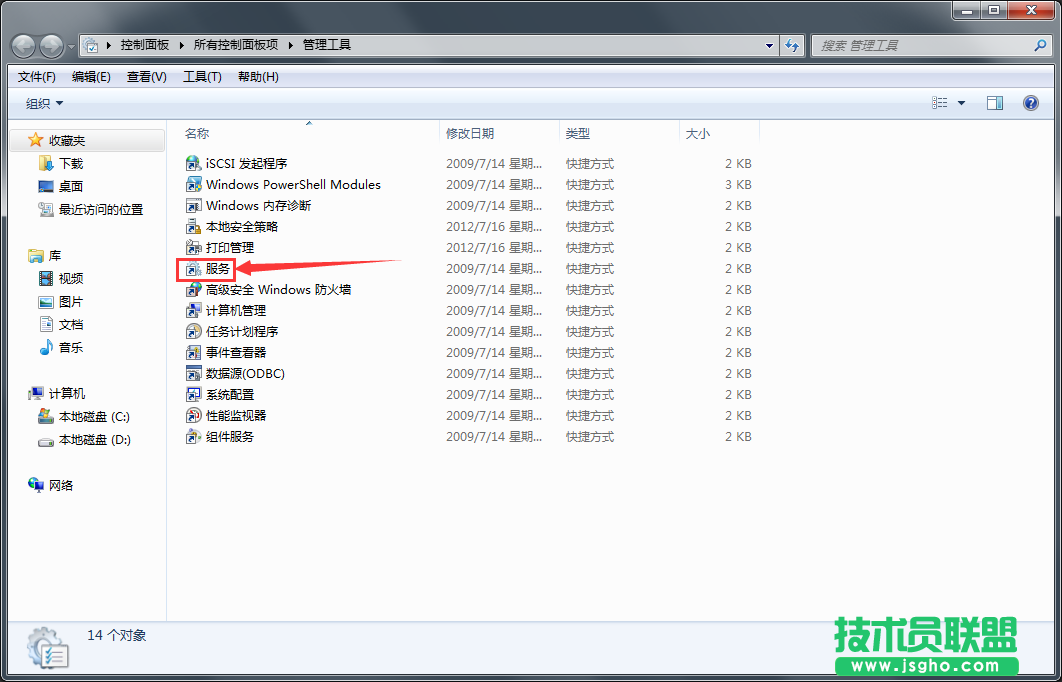
Task: Click the refresh button in address bar
Action: click(792, 44)
